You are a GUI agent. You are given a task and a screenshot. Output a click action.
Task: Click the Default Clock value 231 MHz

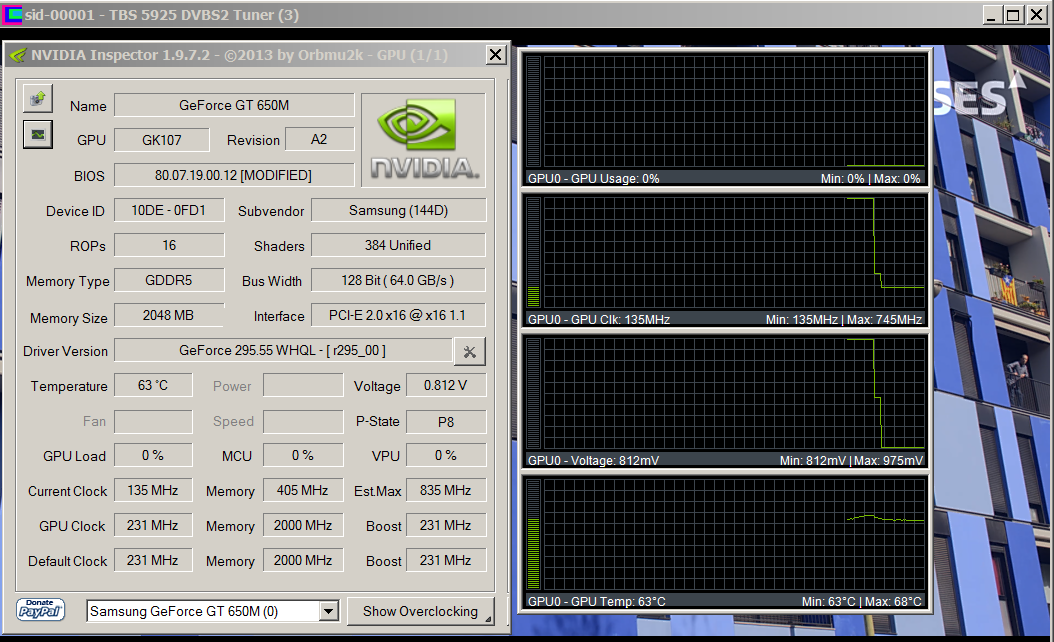coord(153,560)
